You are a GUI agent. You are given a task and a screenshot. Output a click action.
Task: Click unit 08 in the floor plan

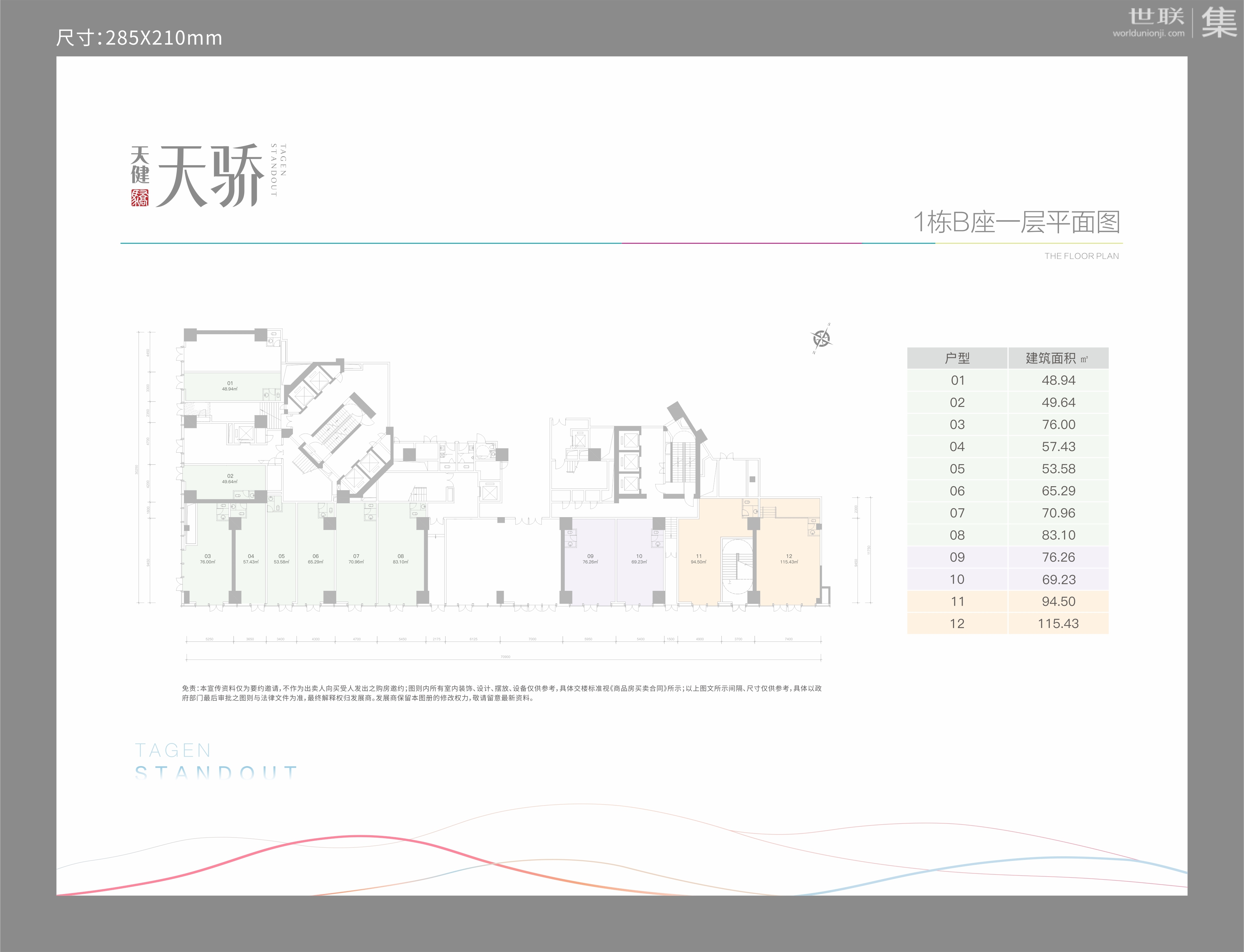(400, 559)
